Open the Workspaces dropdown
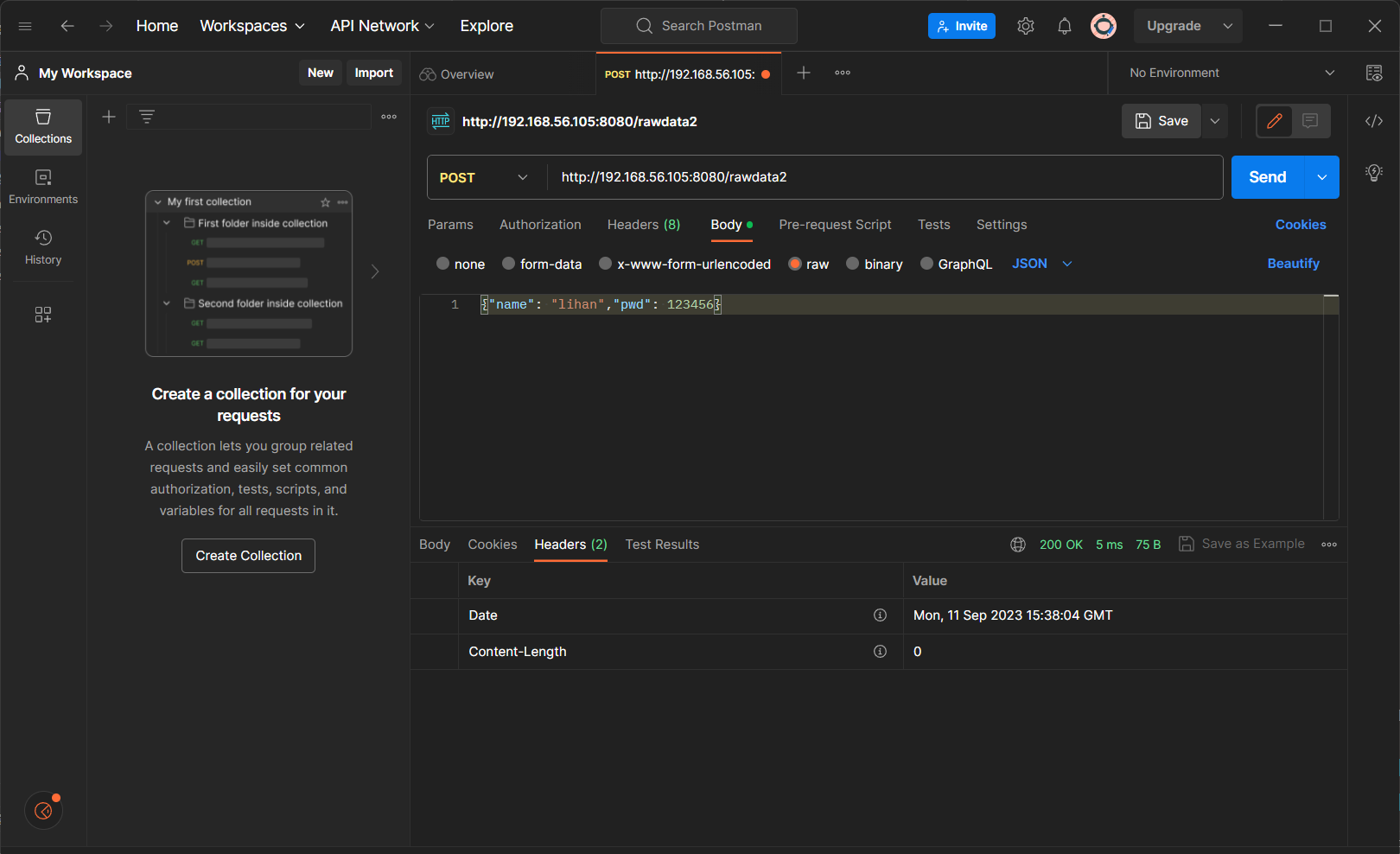Image resolution: width=1400 pixels, height=854 pixels. [252, 26]
